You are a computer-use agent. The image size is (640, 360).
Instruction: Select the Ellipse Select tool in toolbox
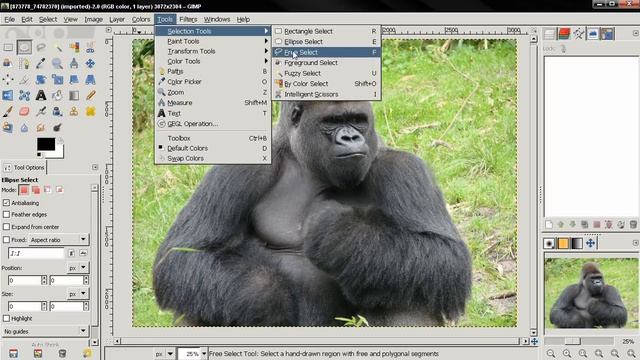tap(24, 47)
